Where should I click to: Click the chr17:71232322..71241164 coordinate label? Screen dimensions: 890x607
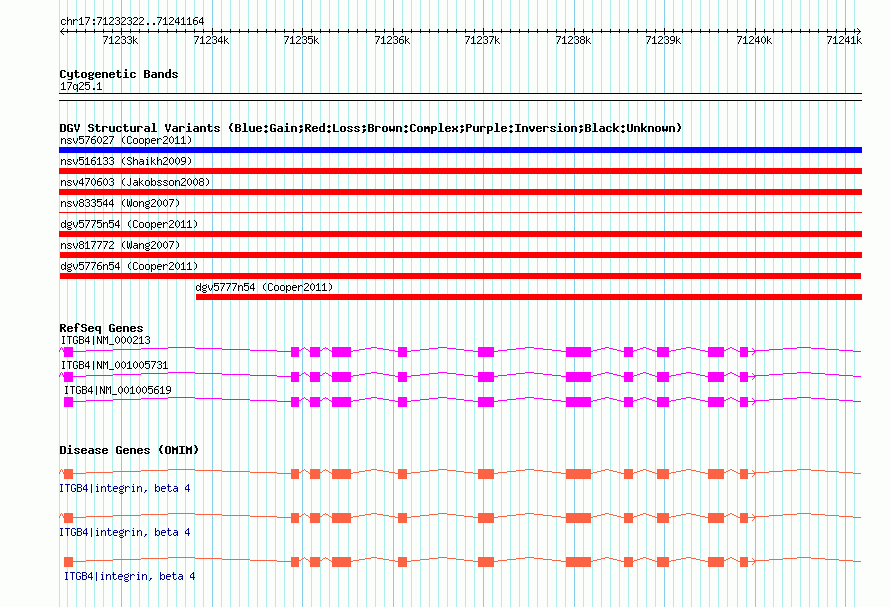point(132,21)
